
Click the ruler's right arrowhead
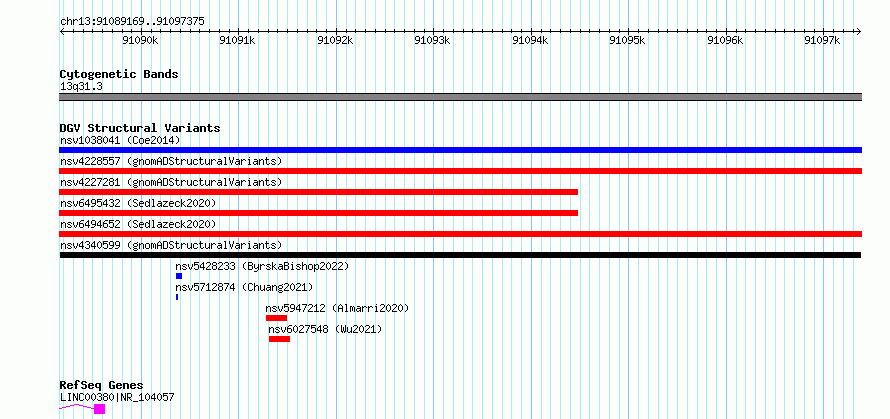coord(858,31)
